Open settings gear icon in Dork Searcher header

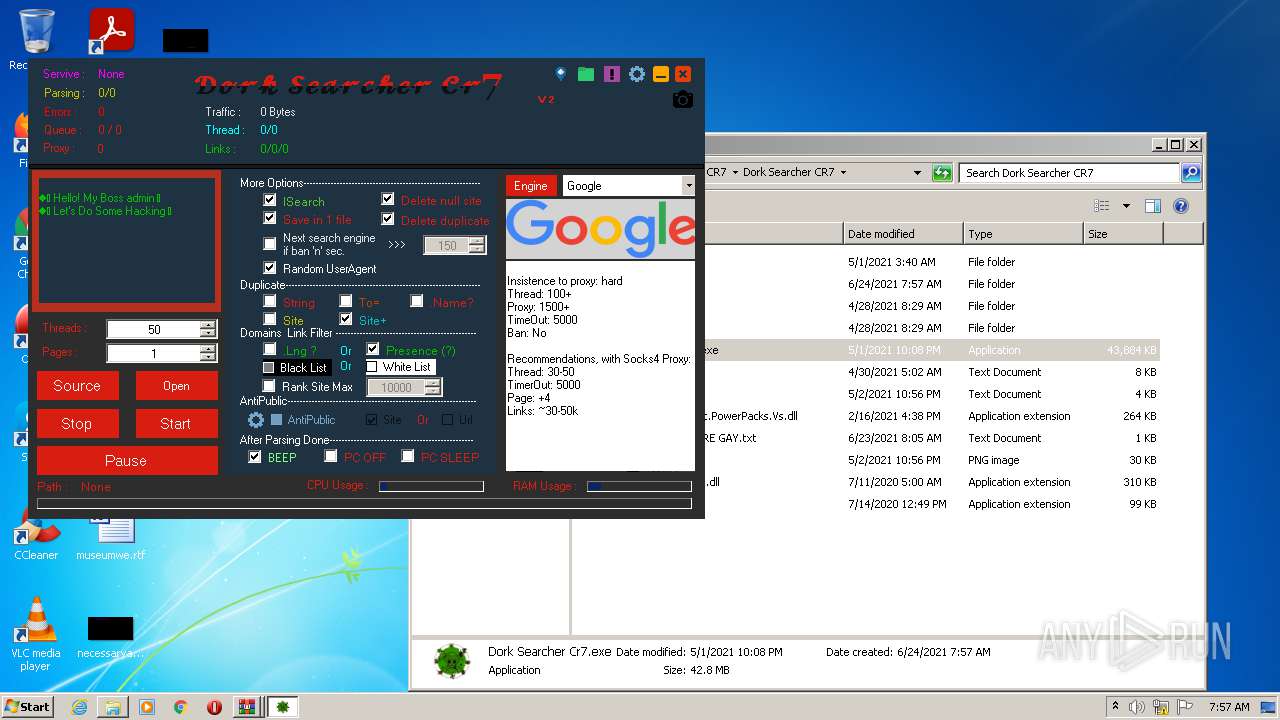[636, 74]
